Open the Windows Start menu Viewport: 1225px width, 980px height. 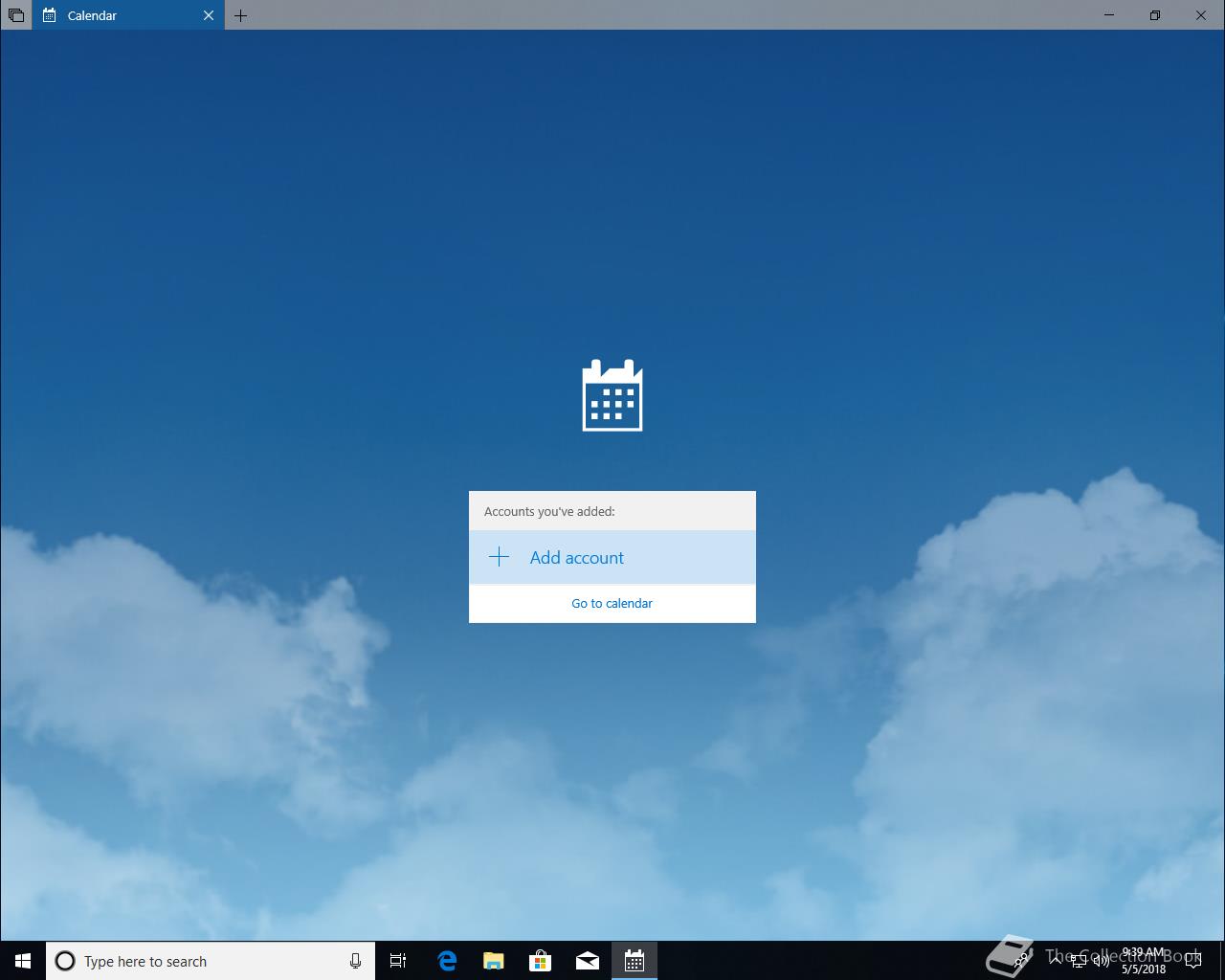tap(23, 961)
